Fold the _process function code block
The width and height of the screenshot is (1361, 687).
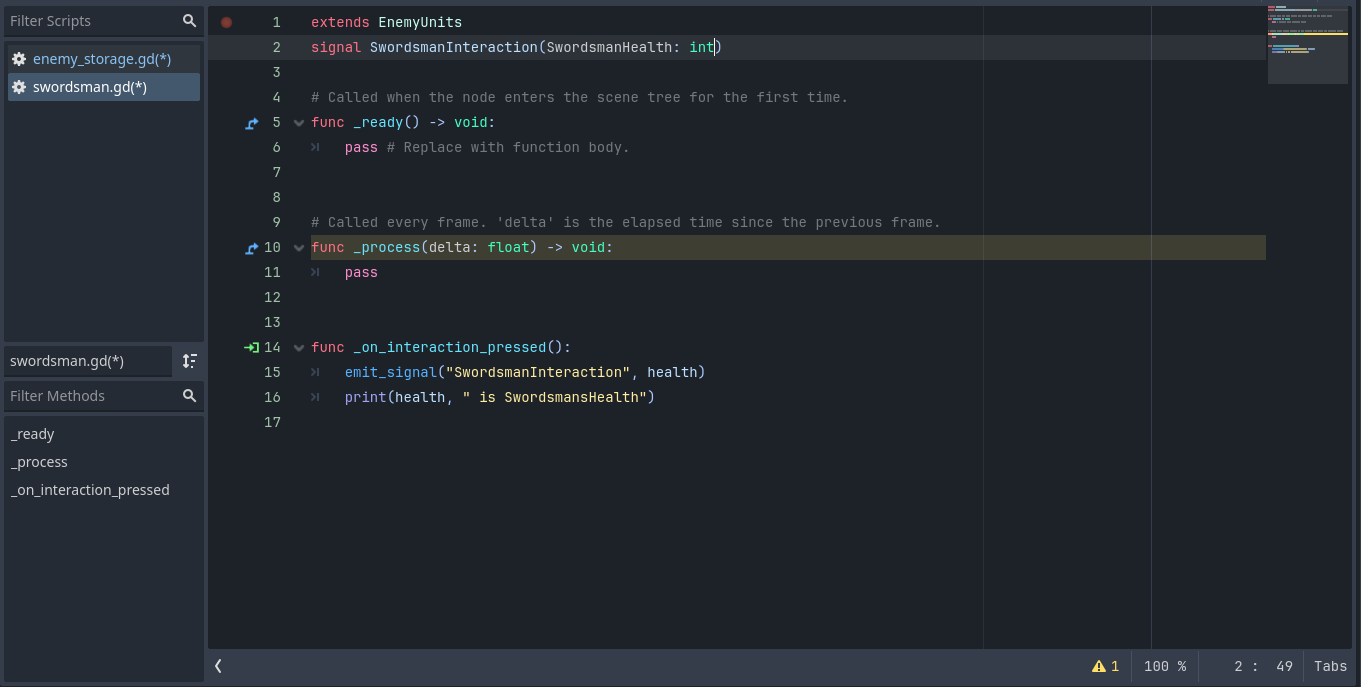[298, 248]
